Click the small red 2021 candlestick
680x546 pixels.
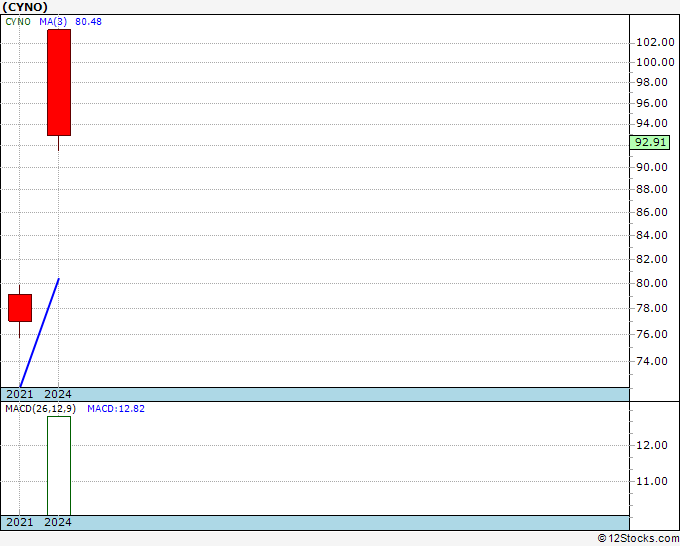(x=20, y=308)
